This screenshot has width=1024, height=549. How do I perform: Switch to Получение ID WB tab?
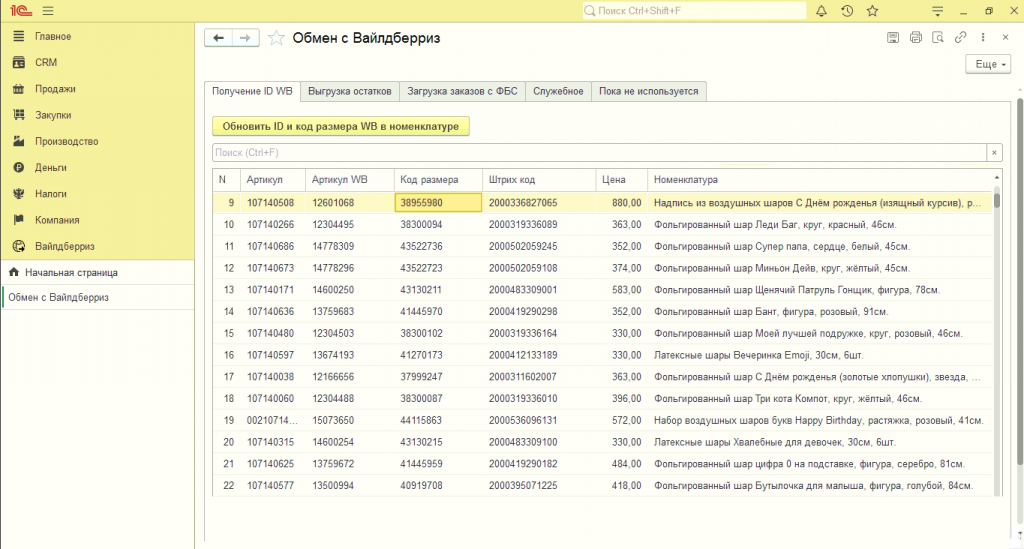pos(252,91)
